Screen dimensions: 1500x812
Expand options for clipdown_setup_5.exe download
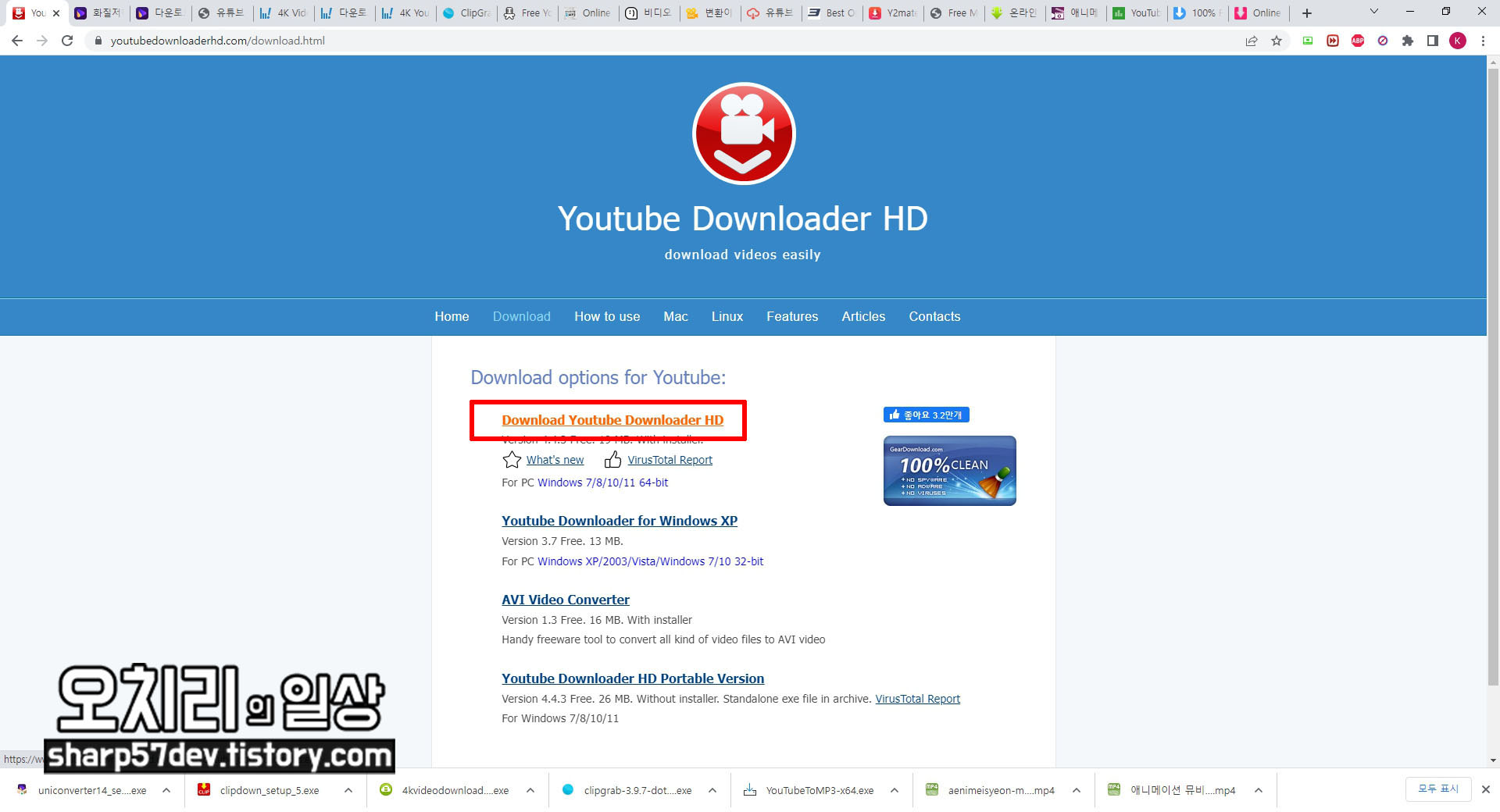coord(348,790)
